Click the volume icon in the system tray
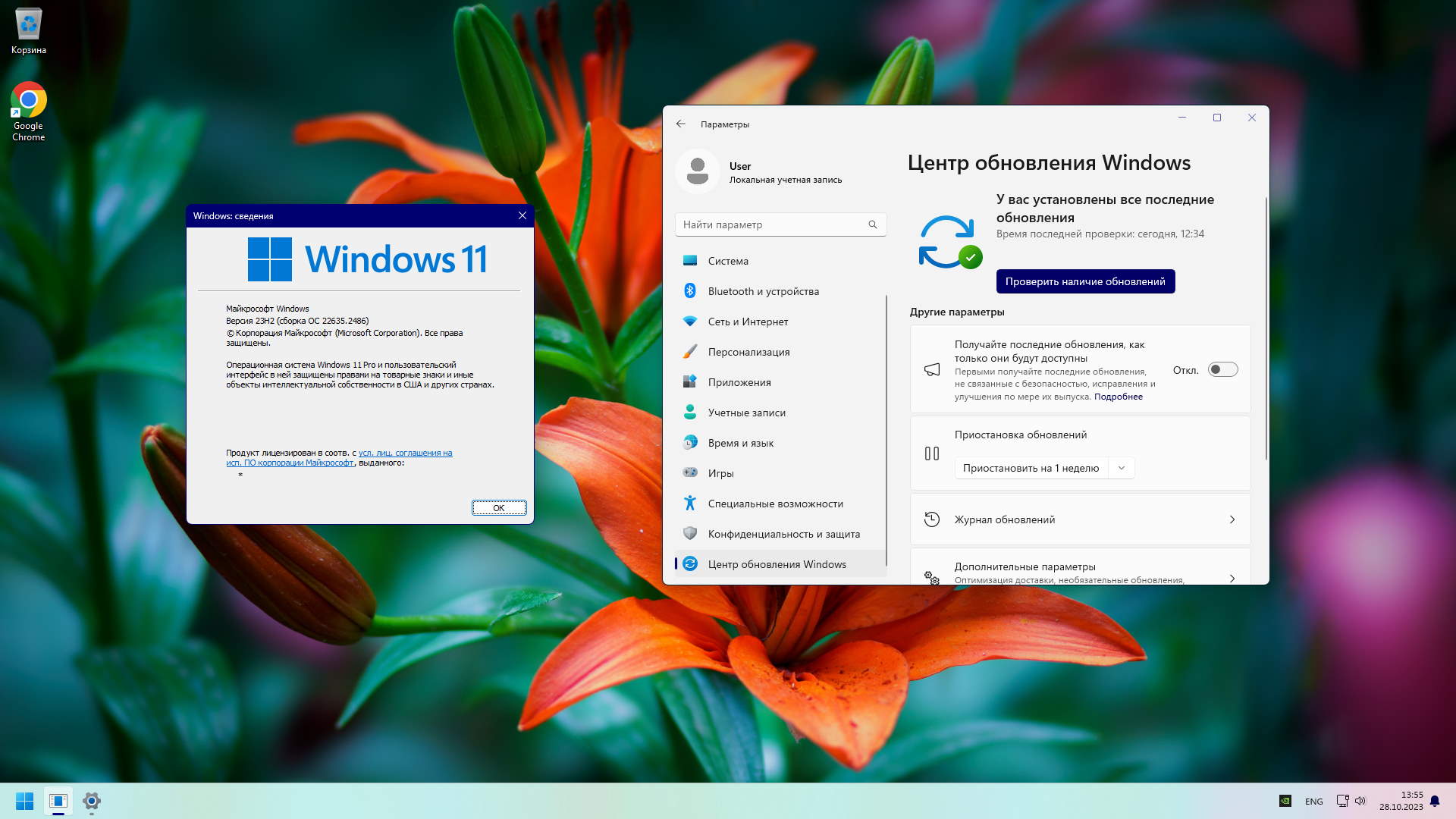This screenshot has width=1456, height=819. (1360, 801)
